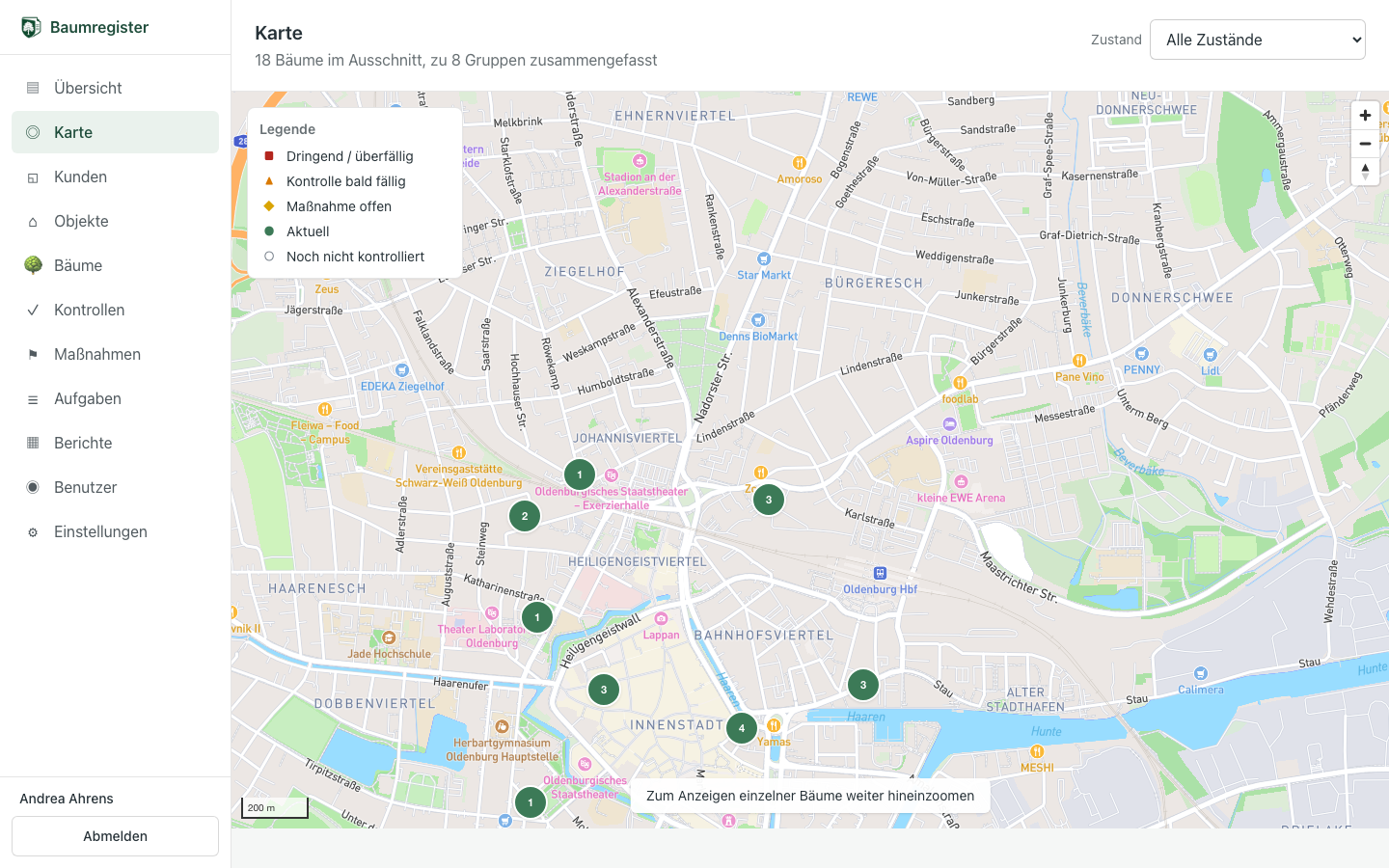Click the Star Markt shop icon
Viewport: 1389px width, 868px height.
(x=764, y=258)
